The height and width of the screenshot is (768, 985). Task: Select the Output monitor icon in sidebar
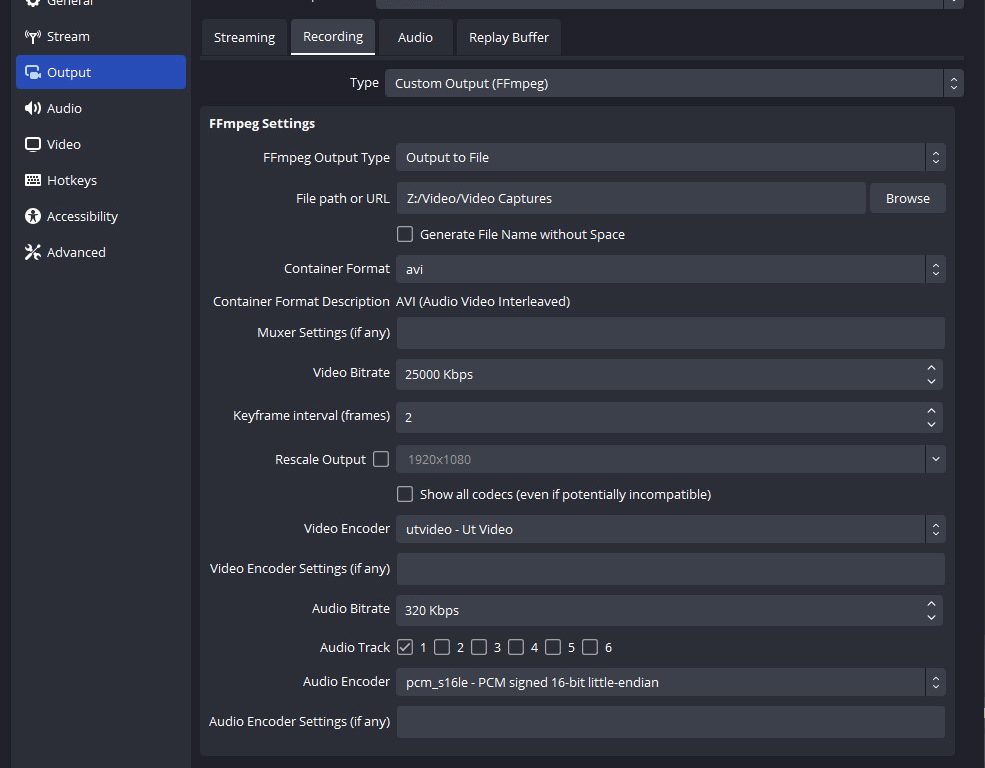(32, 73)
